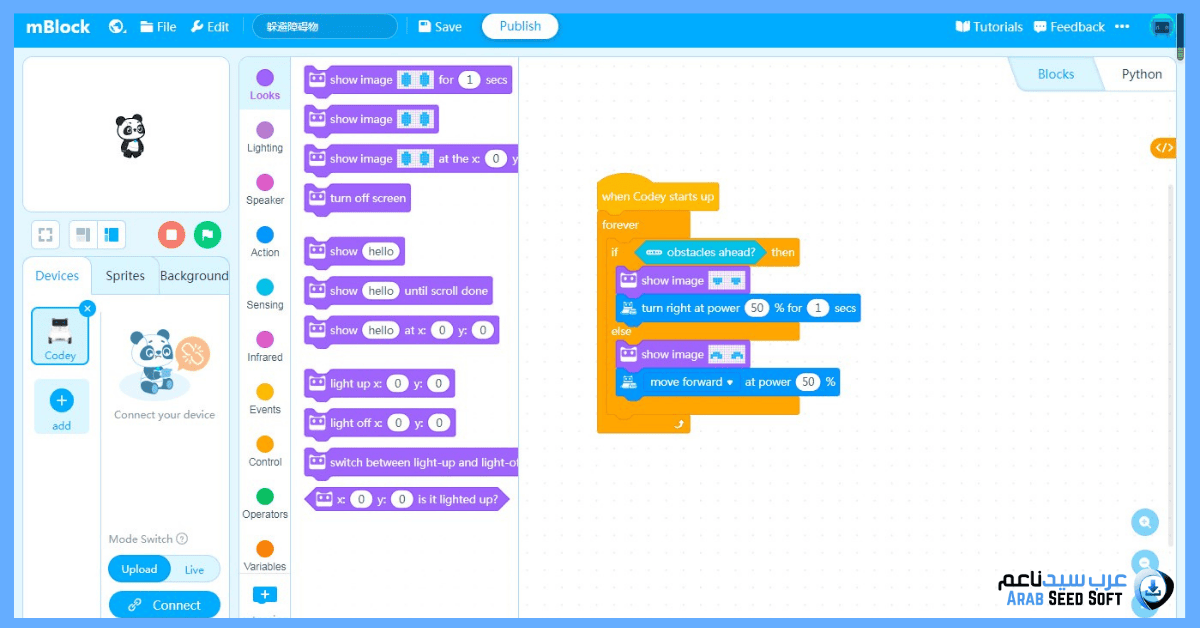Screen dimensions: 1200x628
Task: Select the Lighting block category
Action: coord(265,137)
